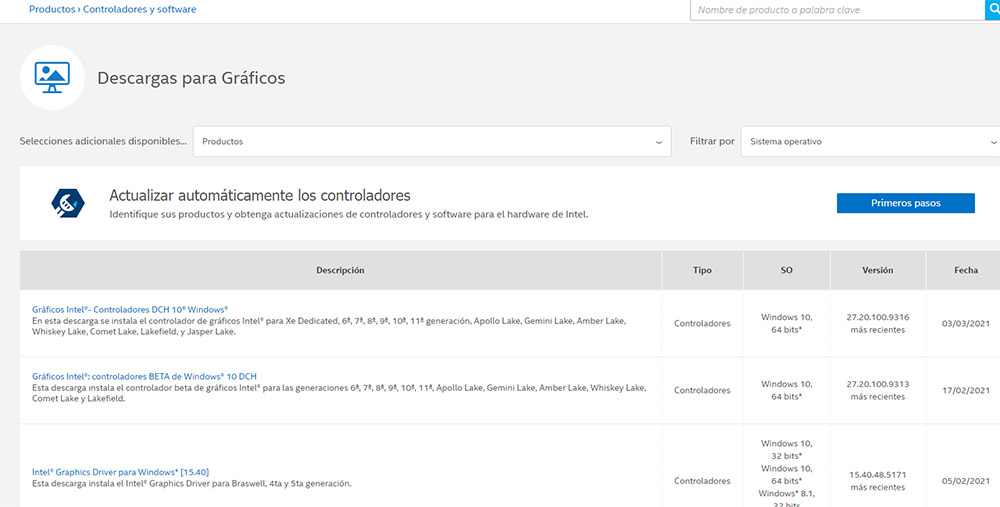Click the chevron in Productos selector

pyautogui.click(x=659, y=142)
